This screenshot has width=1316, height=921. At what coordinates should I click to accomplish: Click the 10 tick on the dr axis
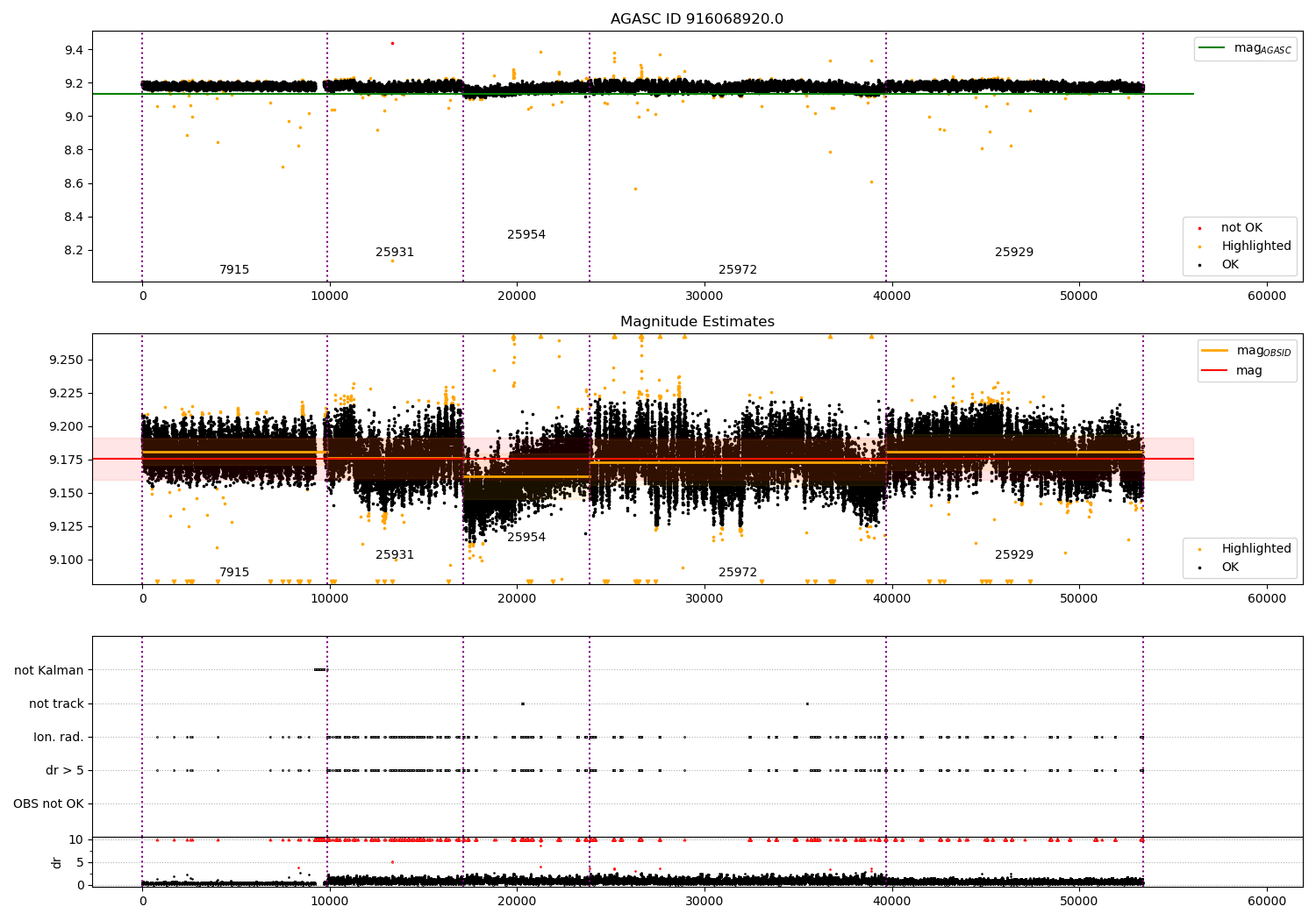pos(75,840)
